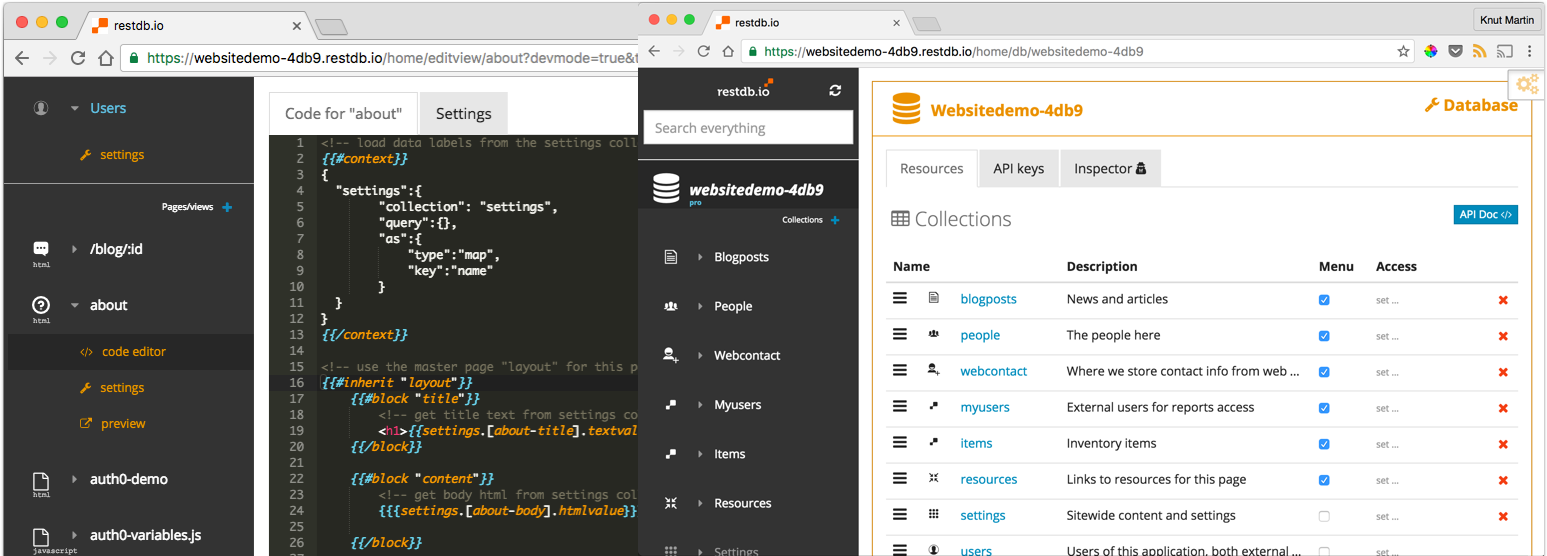
Task: Click the home icon in the left browser window
Action: click(x=105, y=58)
